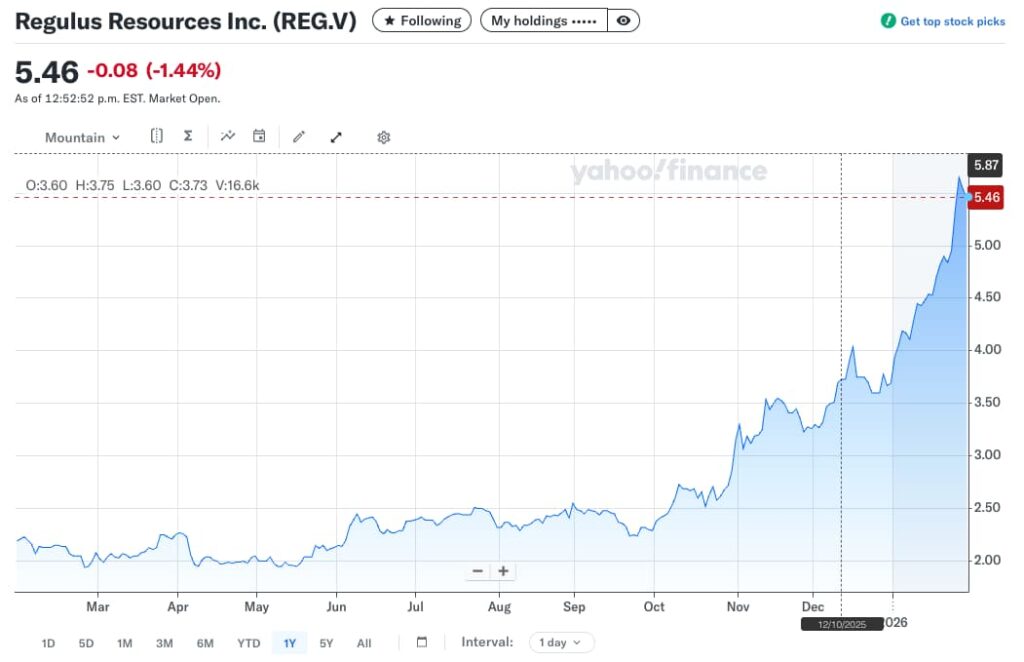Select the pencil drawing tool
1024x662 pixels.
pyautogui.click(x=298, y=137)
